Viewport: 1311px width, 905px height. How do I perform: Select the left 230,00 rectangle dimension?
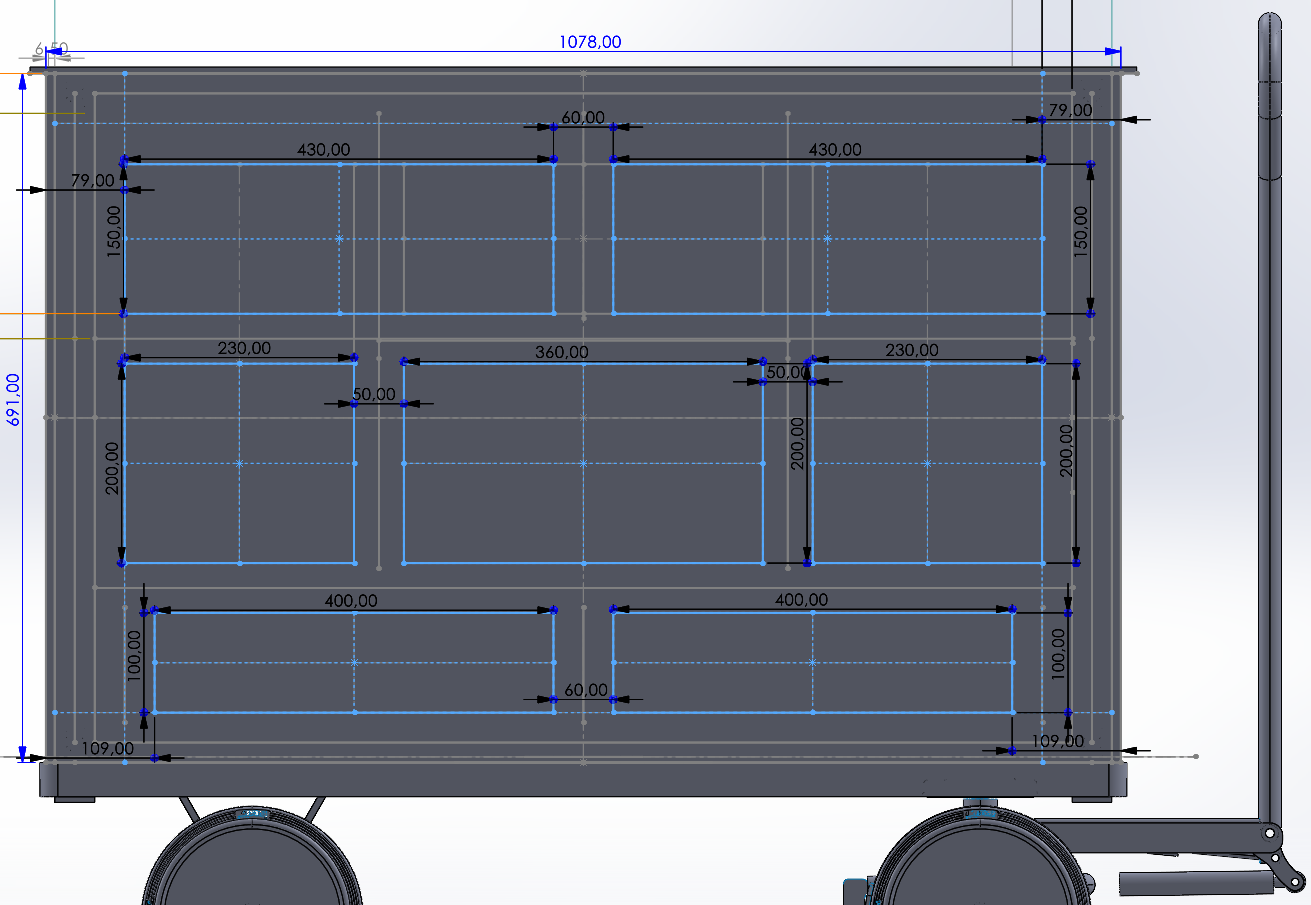point(244,349)
